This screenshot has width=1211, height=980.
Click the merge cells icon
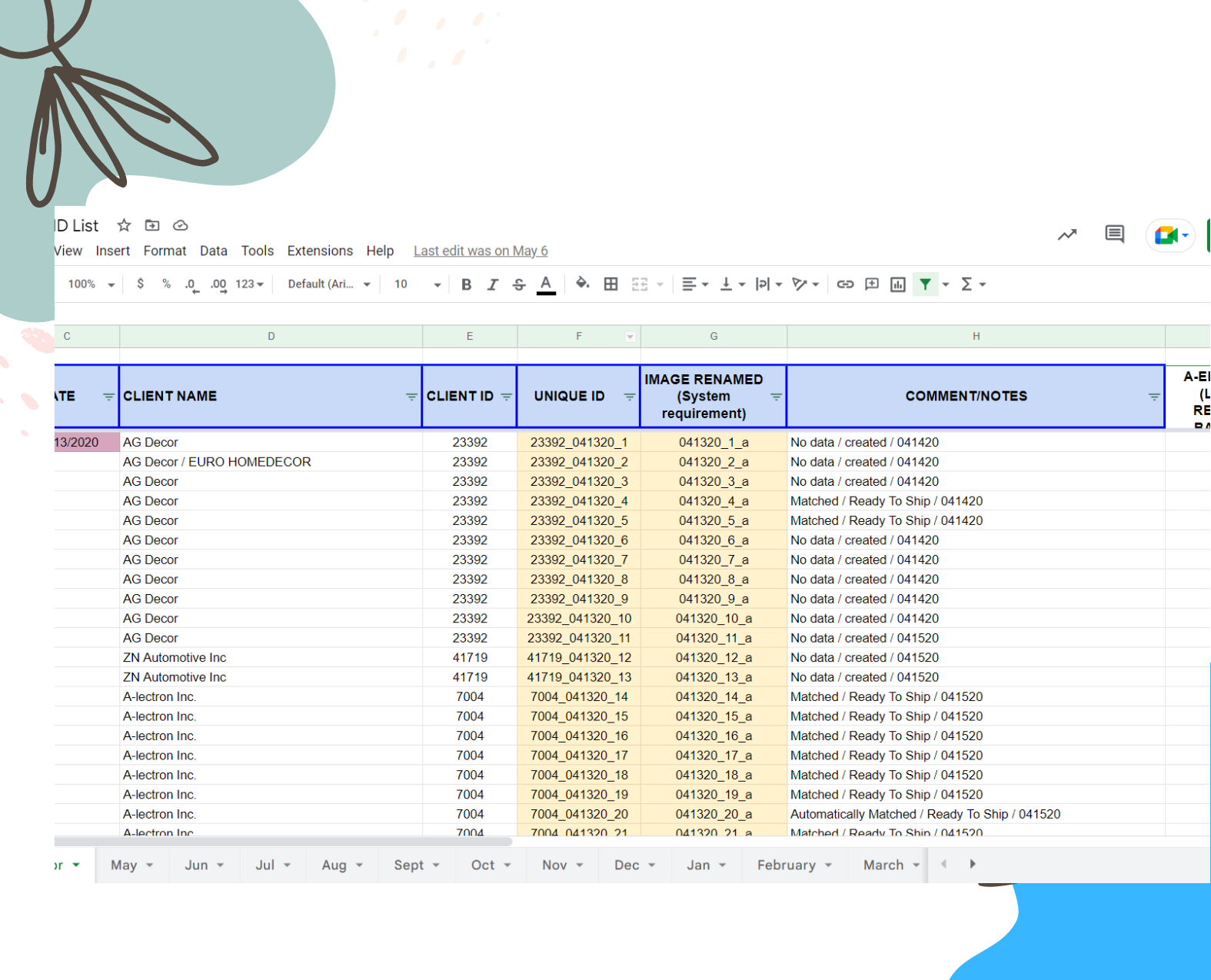[x=640, y=284]
